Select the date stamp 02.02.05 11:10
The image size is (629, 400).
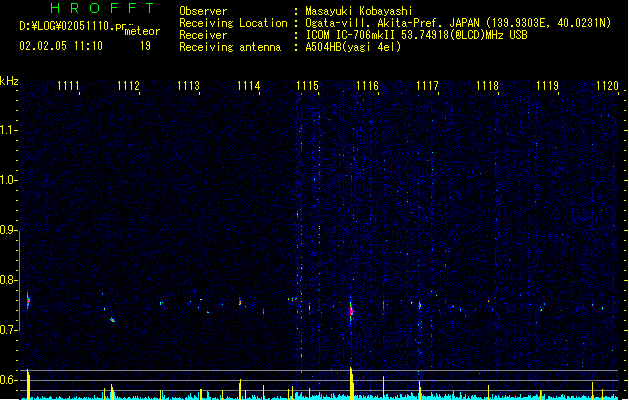coord(61,46)
